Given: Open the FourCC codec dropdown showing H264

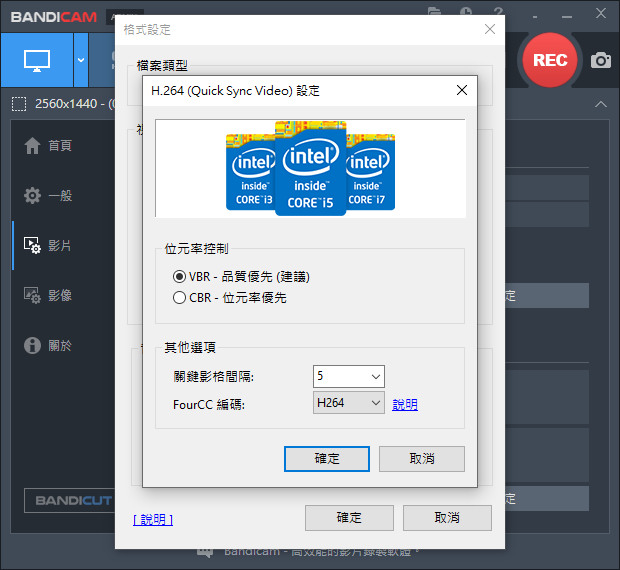Looking at the screenshot, I should point(348,403).
